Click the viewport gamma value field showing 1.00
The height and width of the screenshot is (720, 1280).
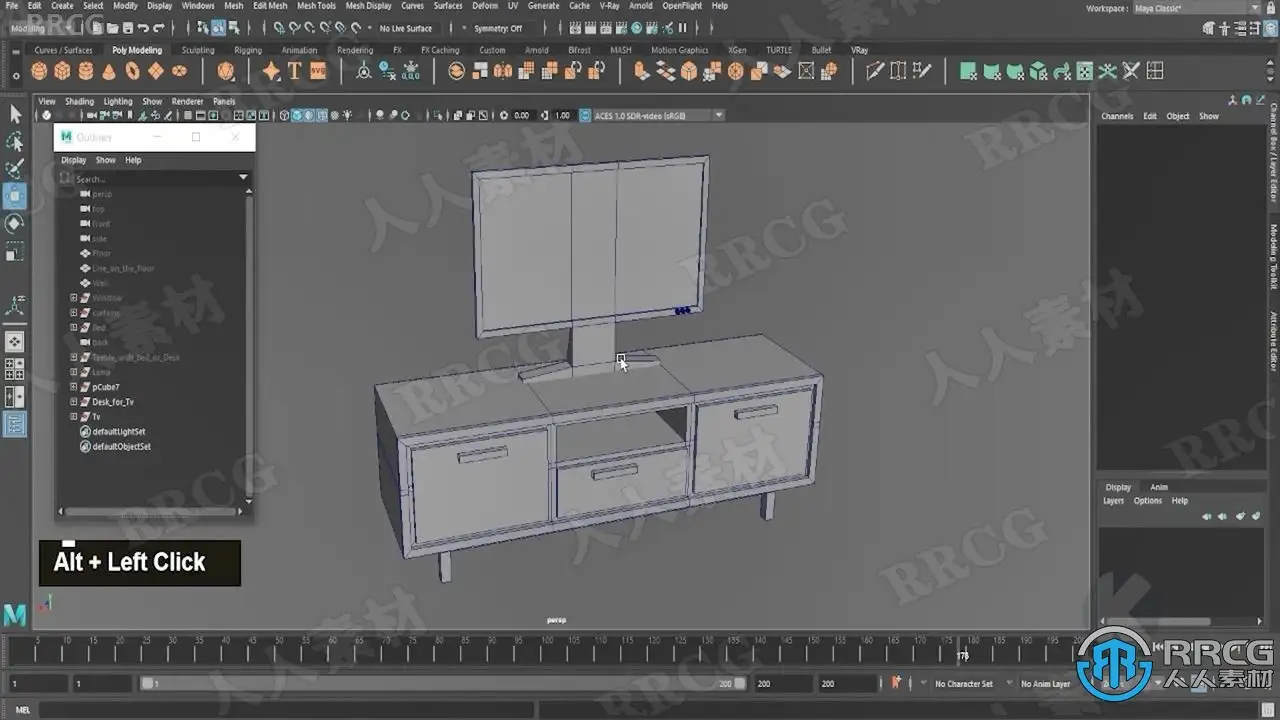(x=562, y=115)
